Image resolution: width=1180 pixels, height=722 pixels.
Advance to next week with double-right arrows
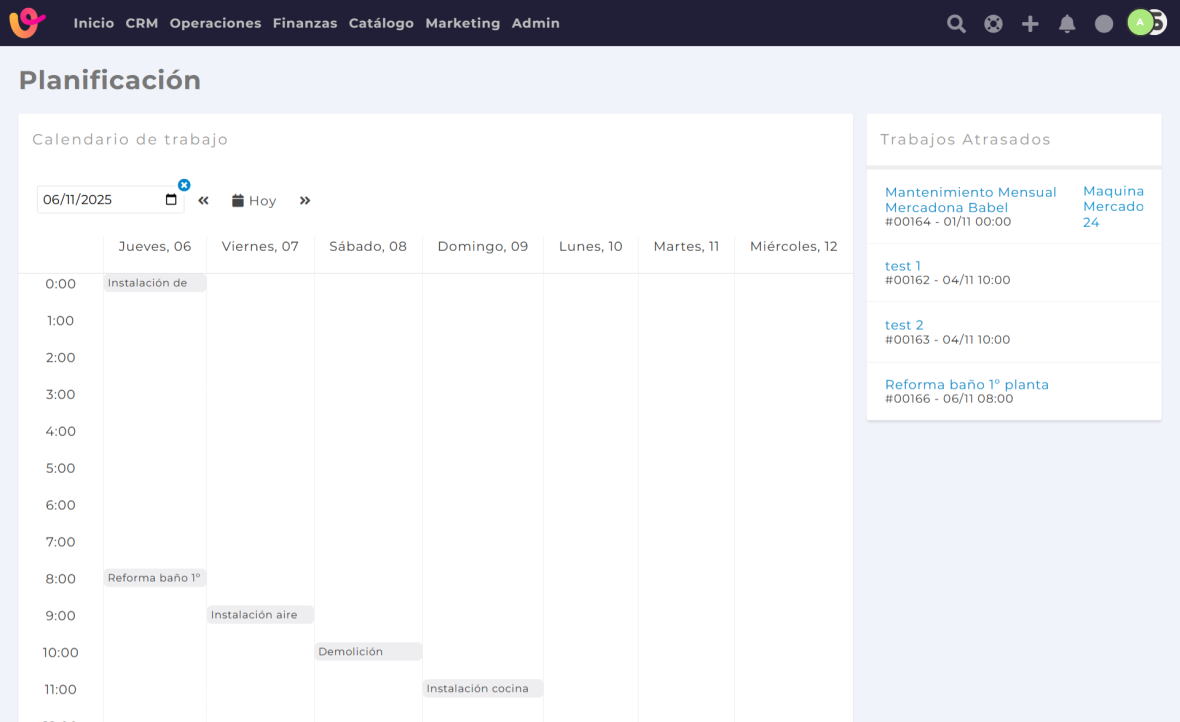(x=305, y=201)
